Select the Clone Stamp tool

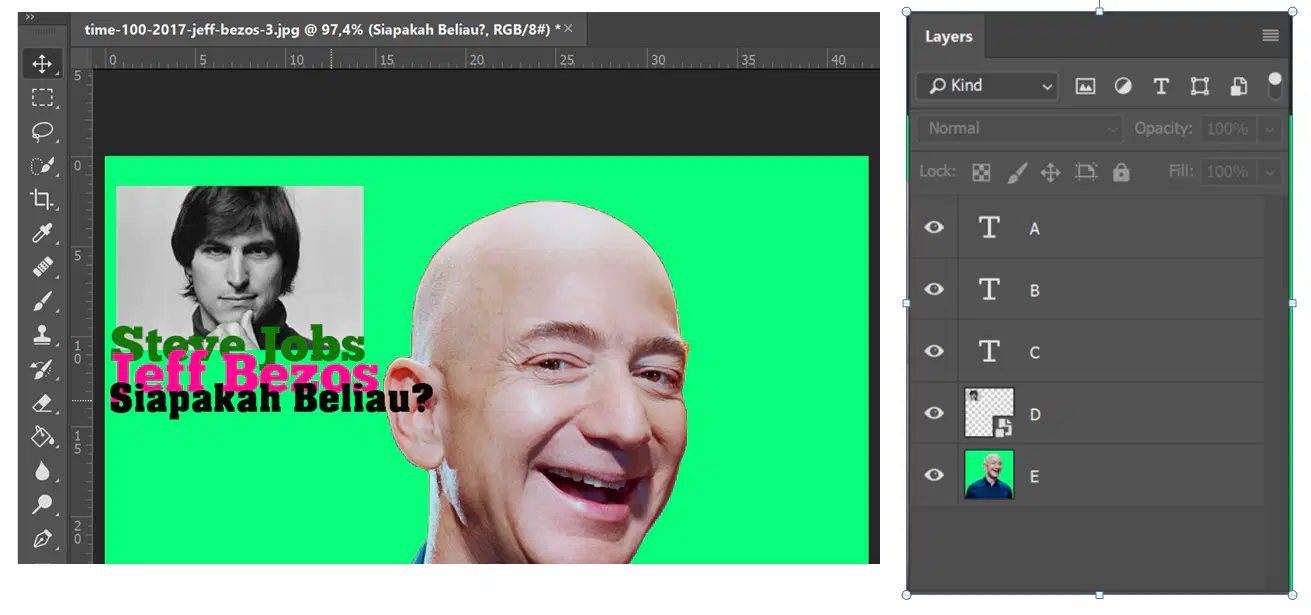(x=42, y=335)
